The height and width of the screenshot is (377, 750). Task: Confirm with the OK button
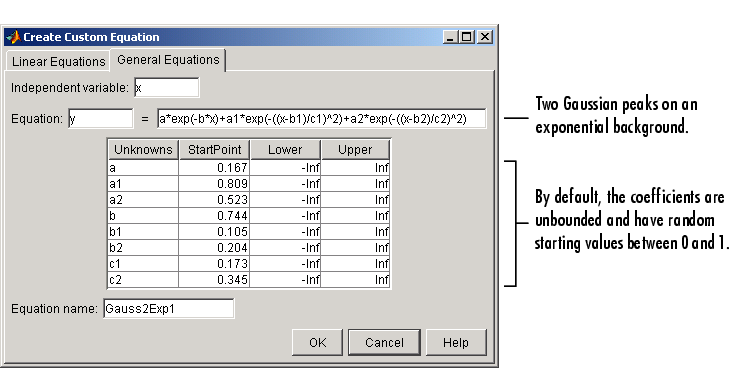317,343
